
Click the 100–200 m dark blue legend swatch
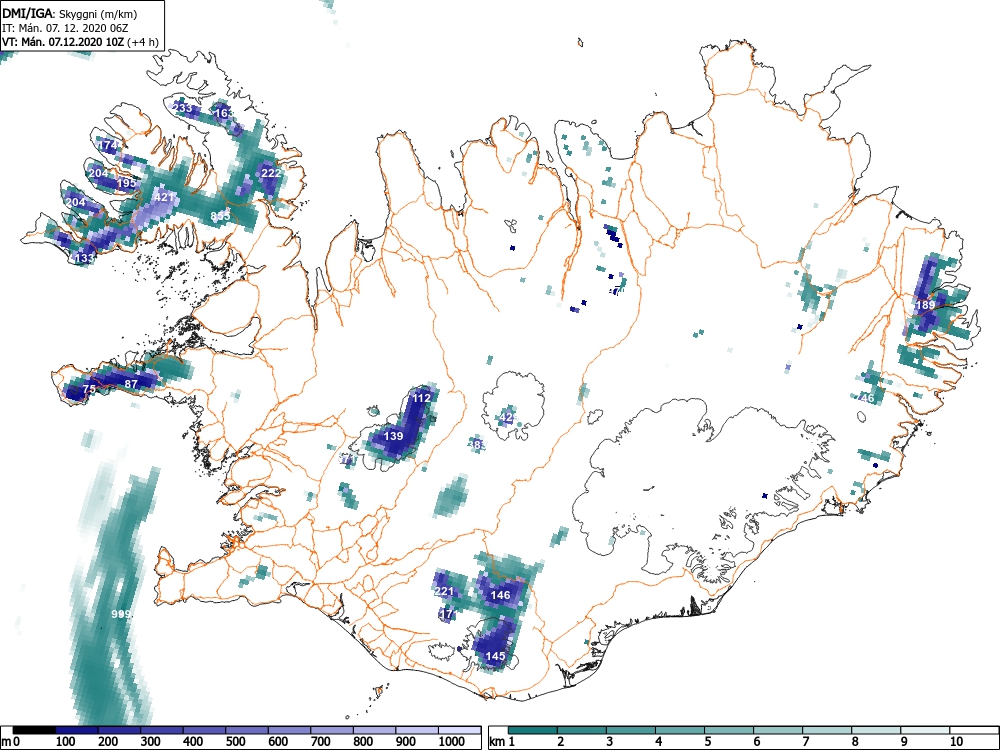77,730
